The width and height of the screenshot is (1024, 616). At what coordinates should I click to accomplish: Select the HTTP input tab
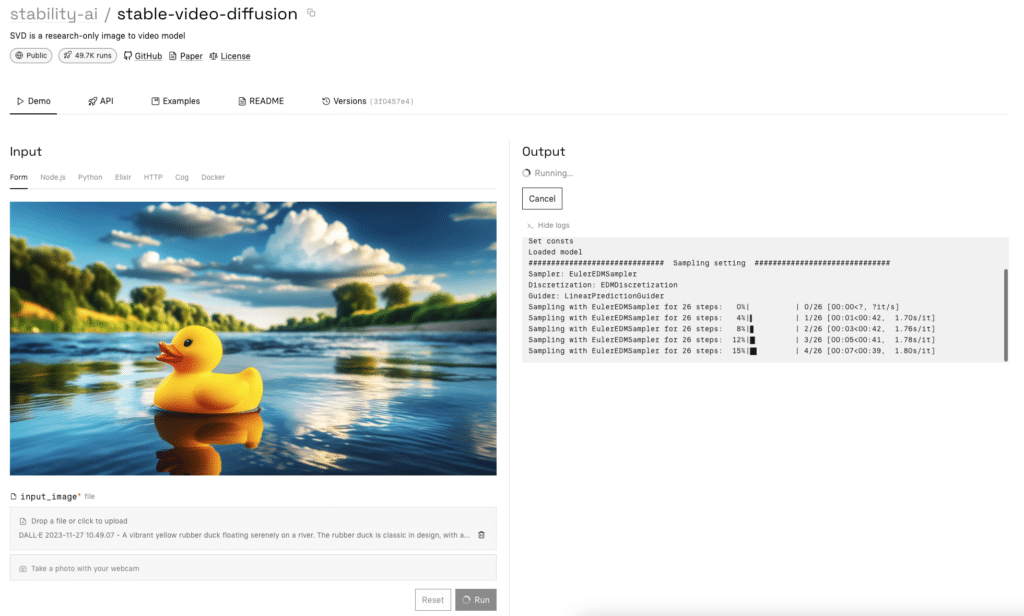pyautogui.click(x=153, y=178)
